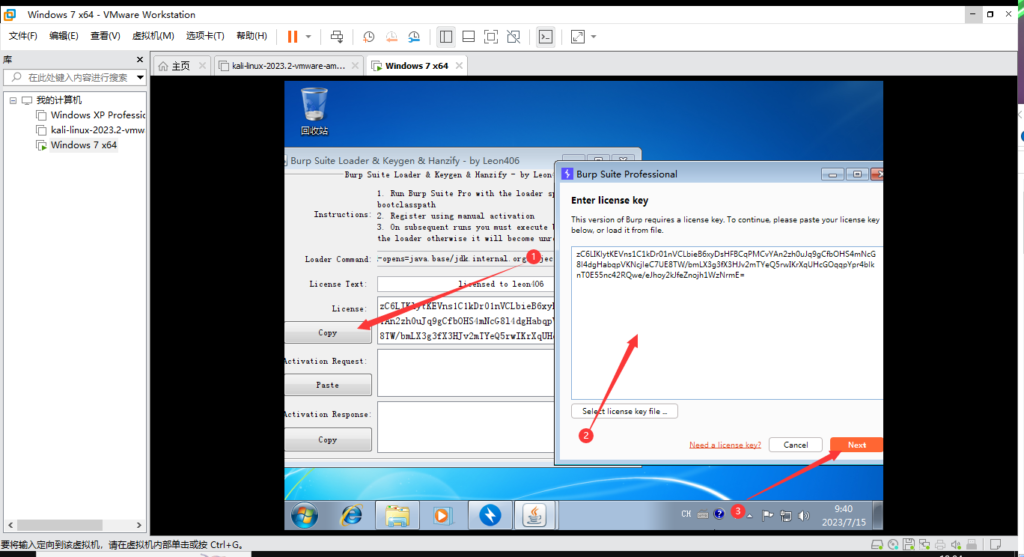Click the blue Burp Suite taskbar icon

pos(490,516)
